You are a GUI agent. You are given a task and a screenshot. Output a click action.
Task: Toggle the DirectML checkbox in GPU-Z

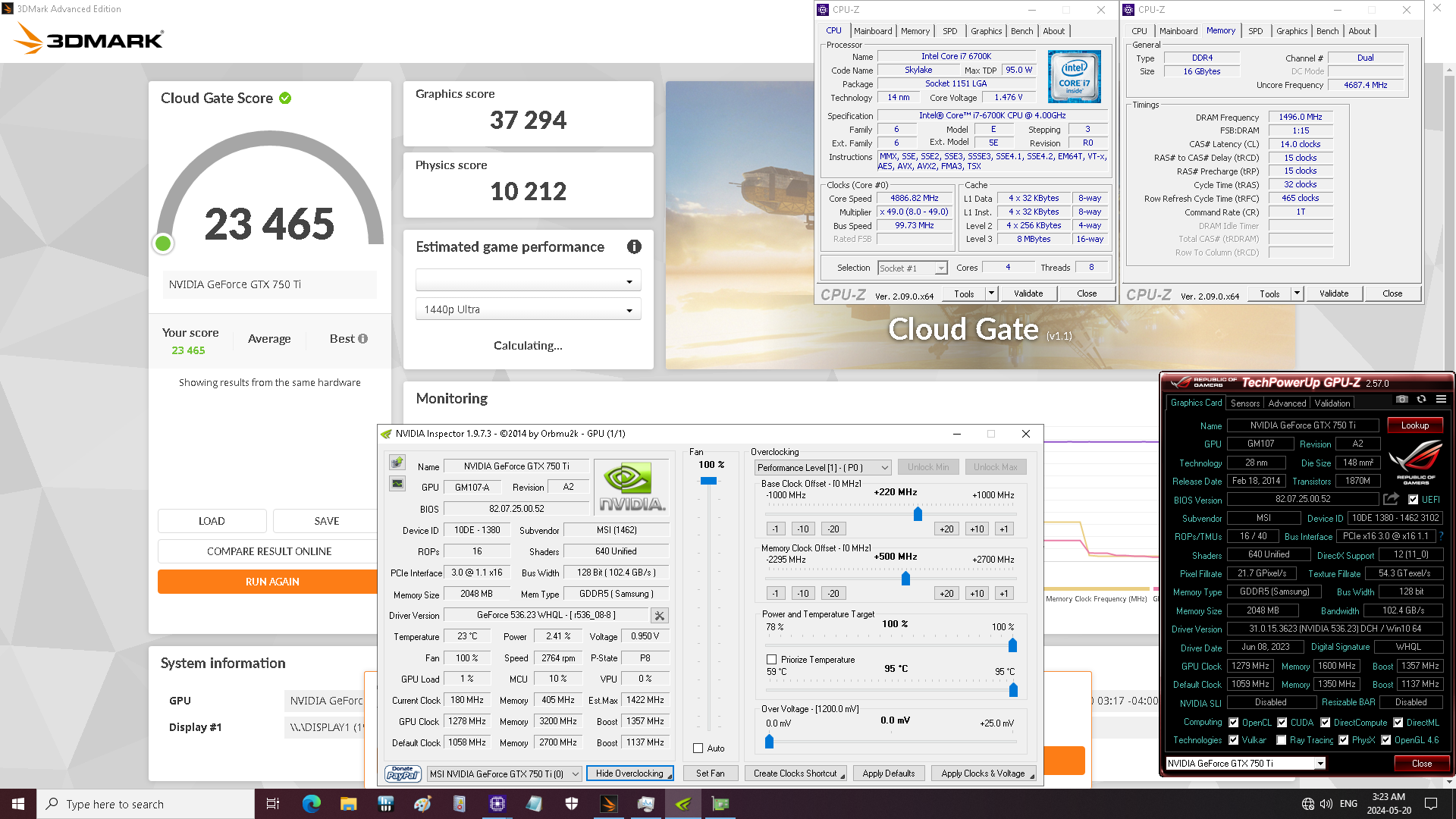[x=1398, y=723]
